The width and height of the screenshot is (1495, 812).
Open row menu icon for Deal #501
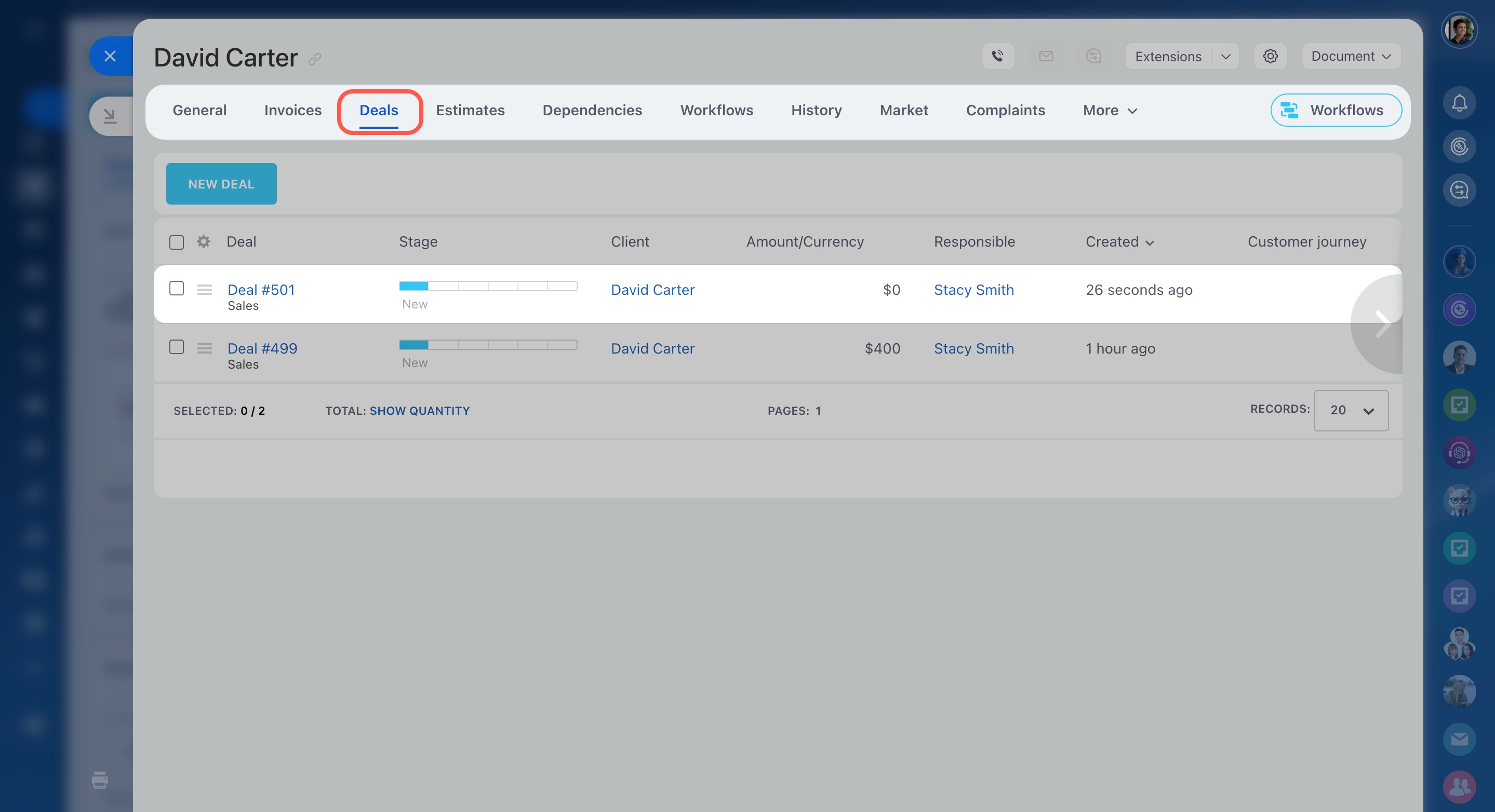[x=204, y=289]
